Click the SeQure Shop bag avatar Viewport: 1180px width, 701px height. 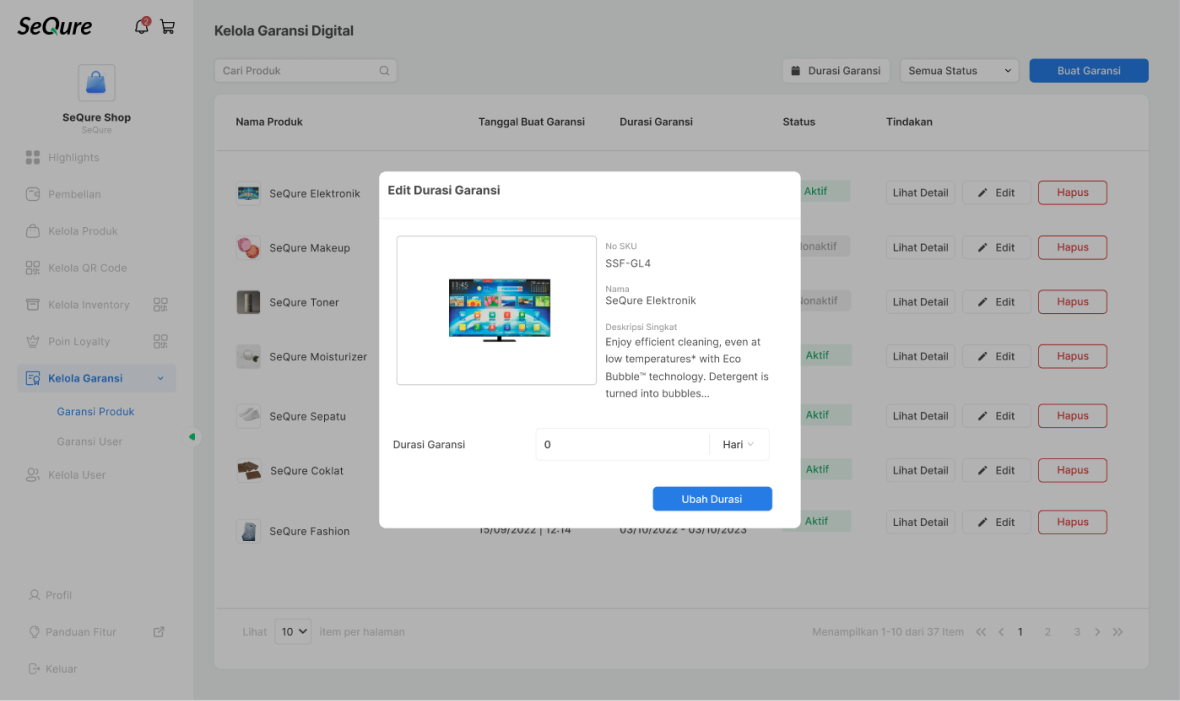[x=96, y=82]
